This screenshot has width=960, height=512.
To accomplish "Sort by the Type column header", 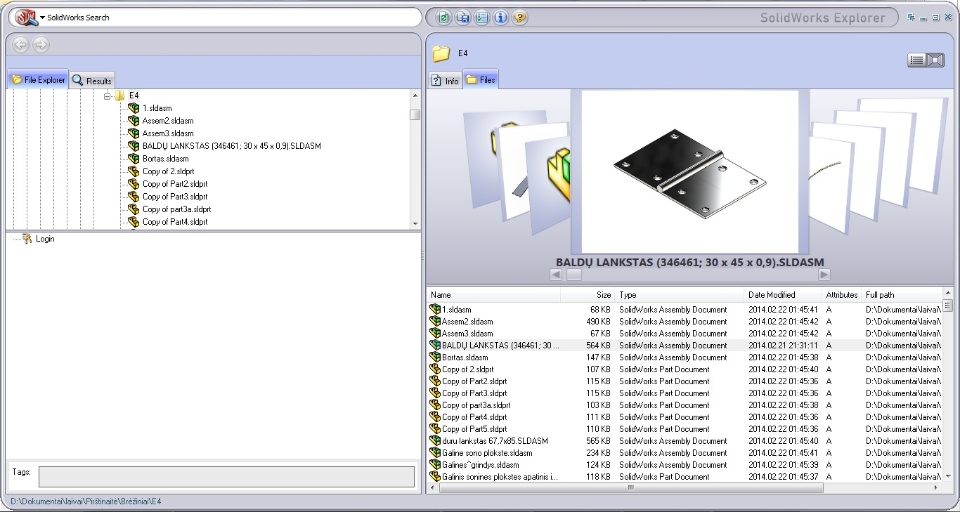I will click(678, 295).
